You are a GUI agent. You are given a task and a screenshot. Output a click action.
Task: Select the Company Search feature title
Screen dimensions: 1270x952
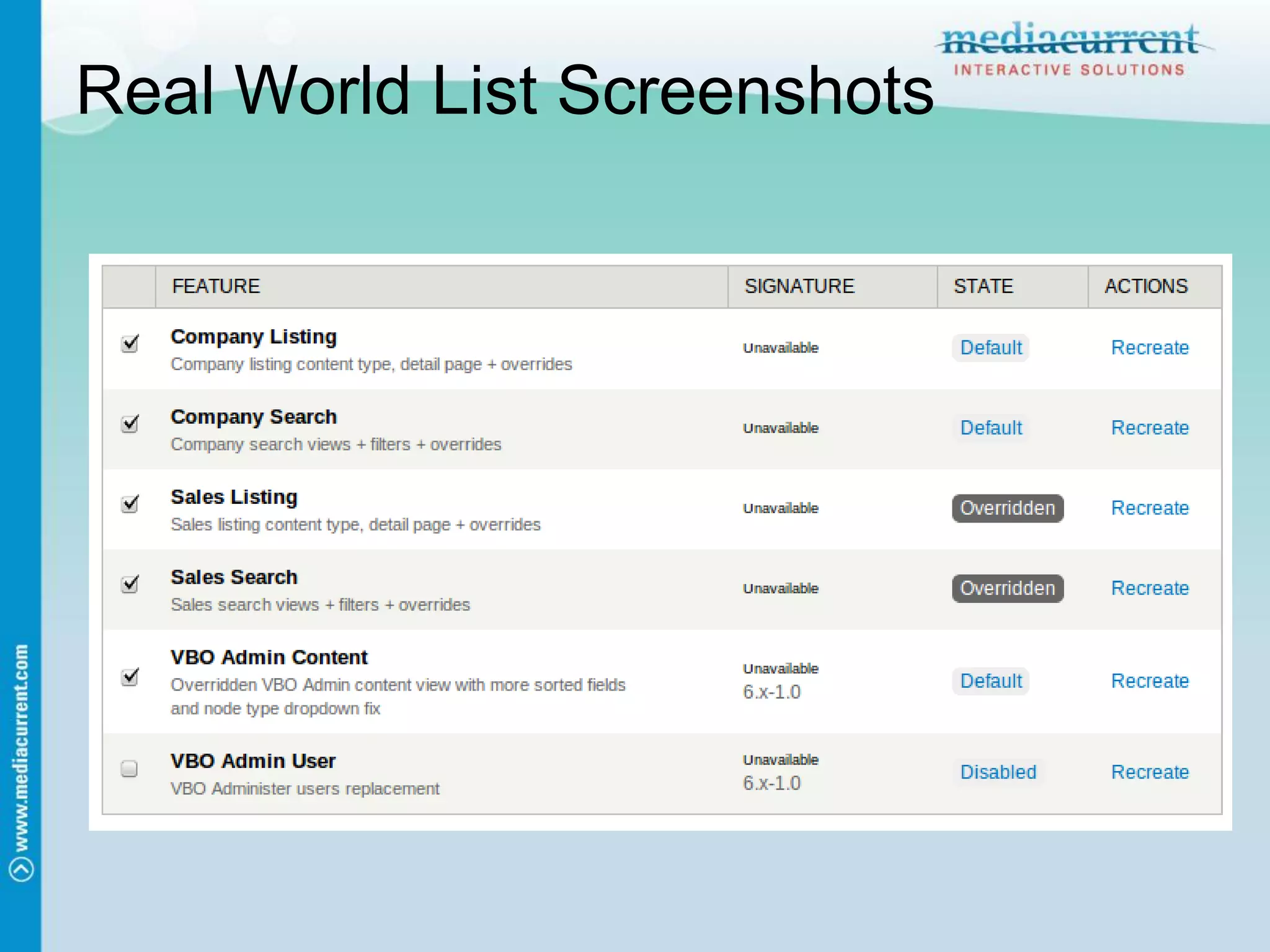click(x=254, y=417)
